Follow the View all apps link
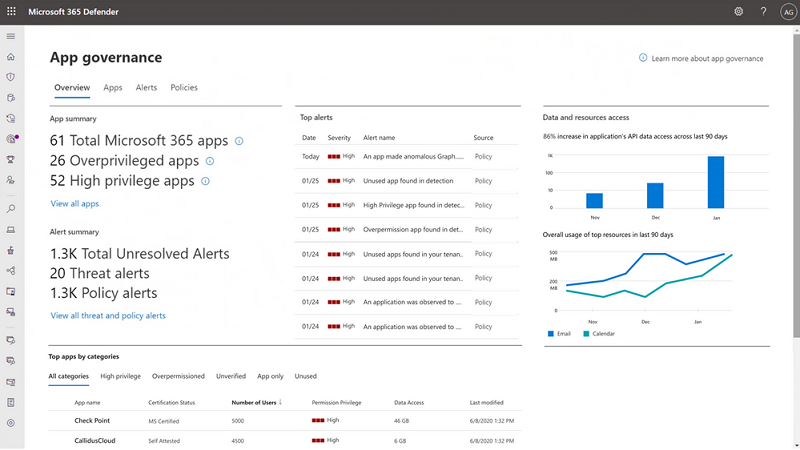 pos(74,204)
